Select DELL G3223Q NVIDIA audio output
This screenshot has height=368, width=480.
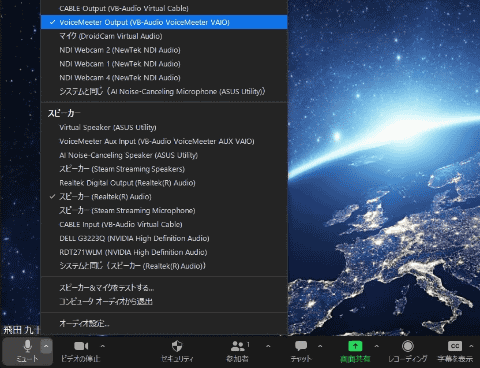click(164, 238)
